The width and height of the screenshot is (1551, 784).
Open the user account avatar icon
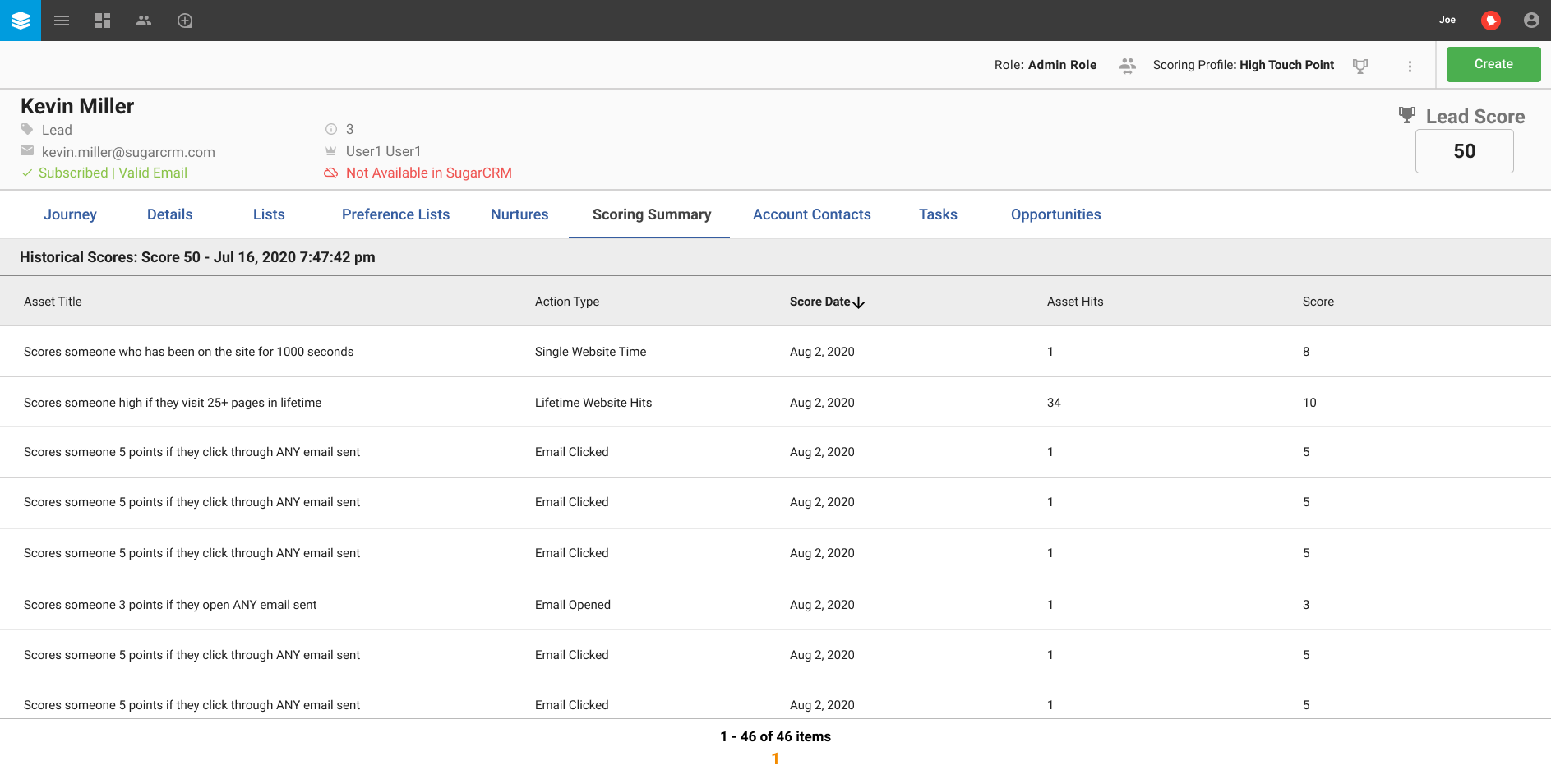coord(1531,21)
